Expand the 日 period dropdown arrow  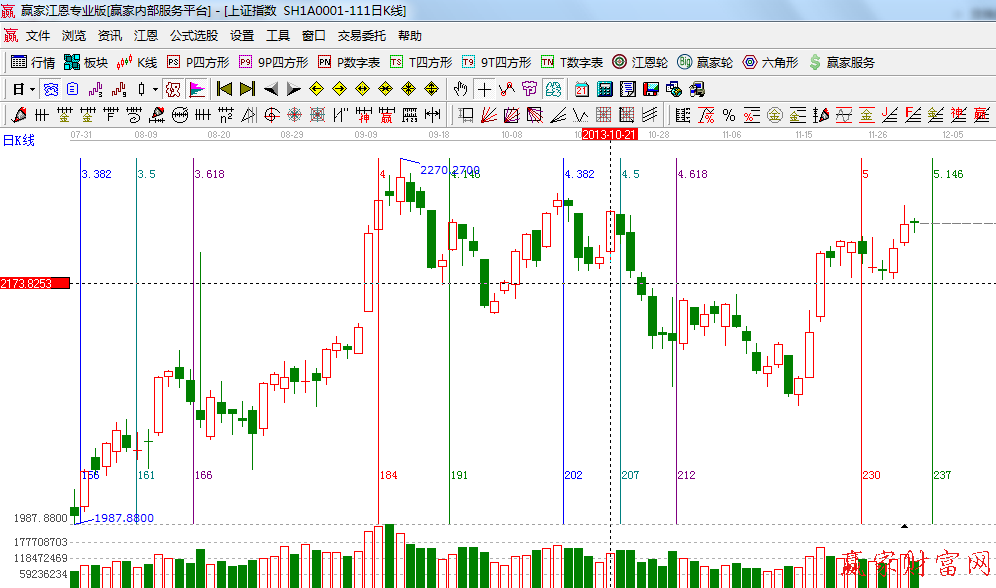pos(31,88)
